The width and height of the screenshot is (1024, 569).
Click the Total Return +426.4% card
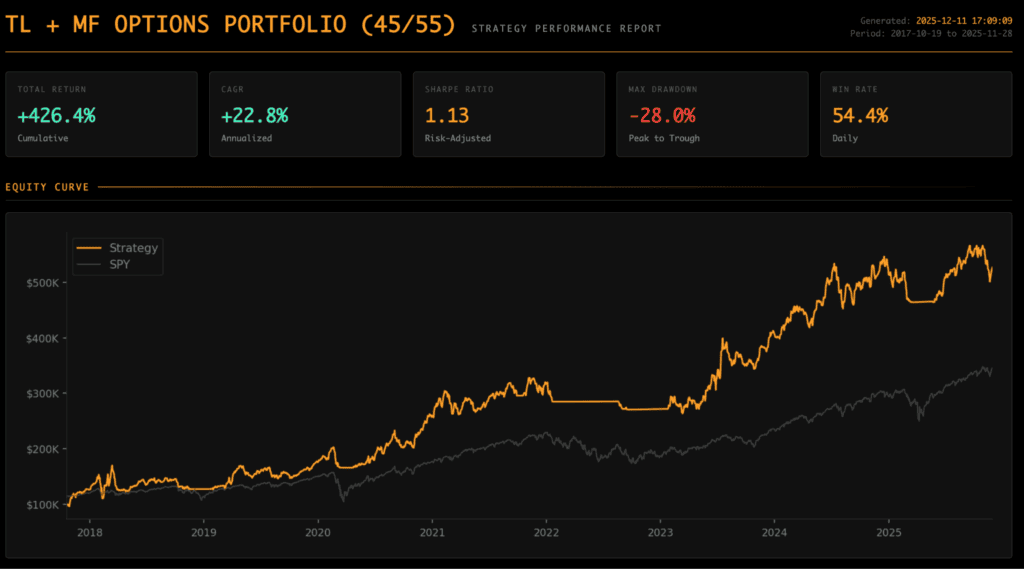point(101,114)
